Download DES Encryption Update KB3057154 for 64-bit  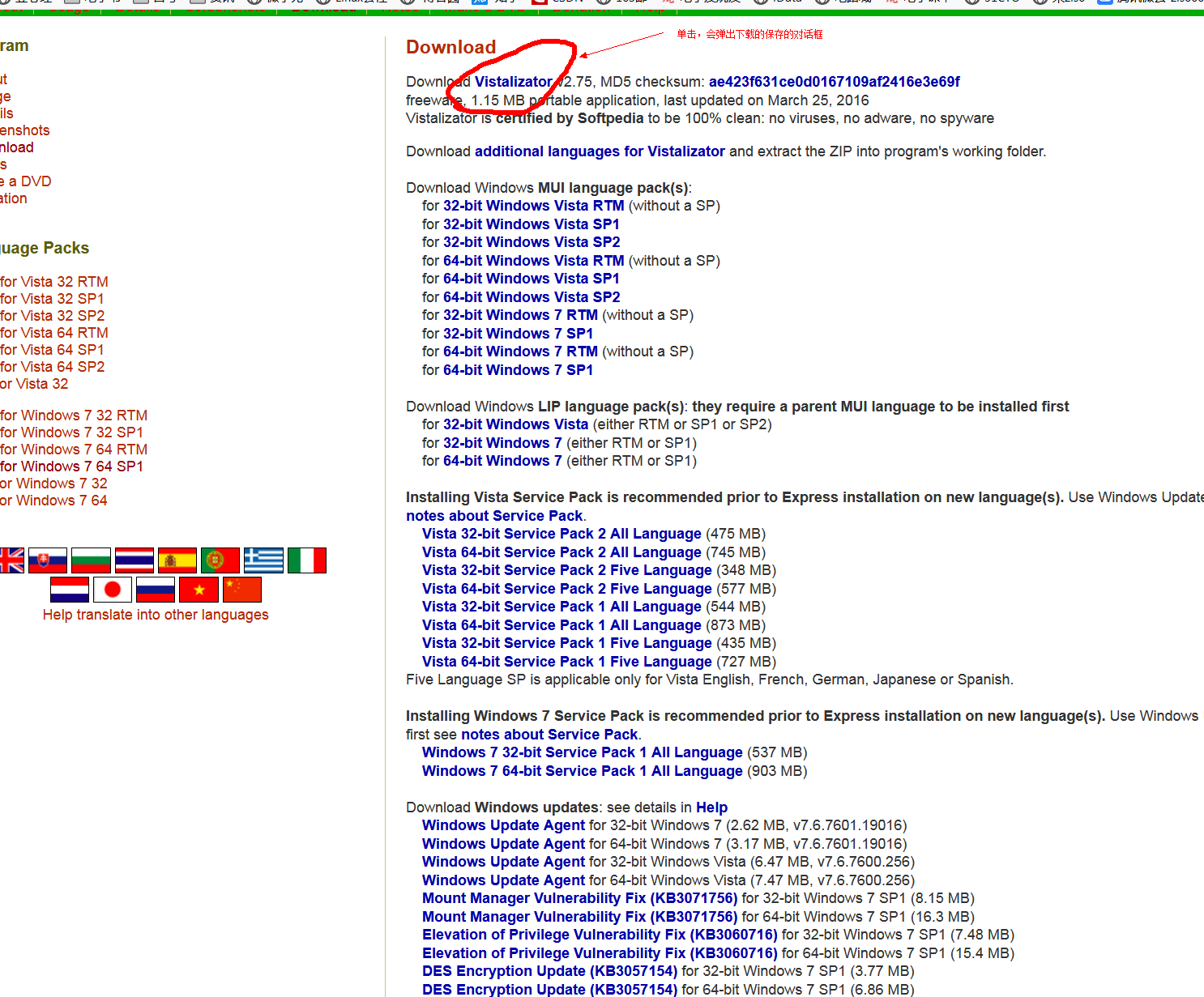click(x=549, y=990)
